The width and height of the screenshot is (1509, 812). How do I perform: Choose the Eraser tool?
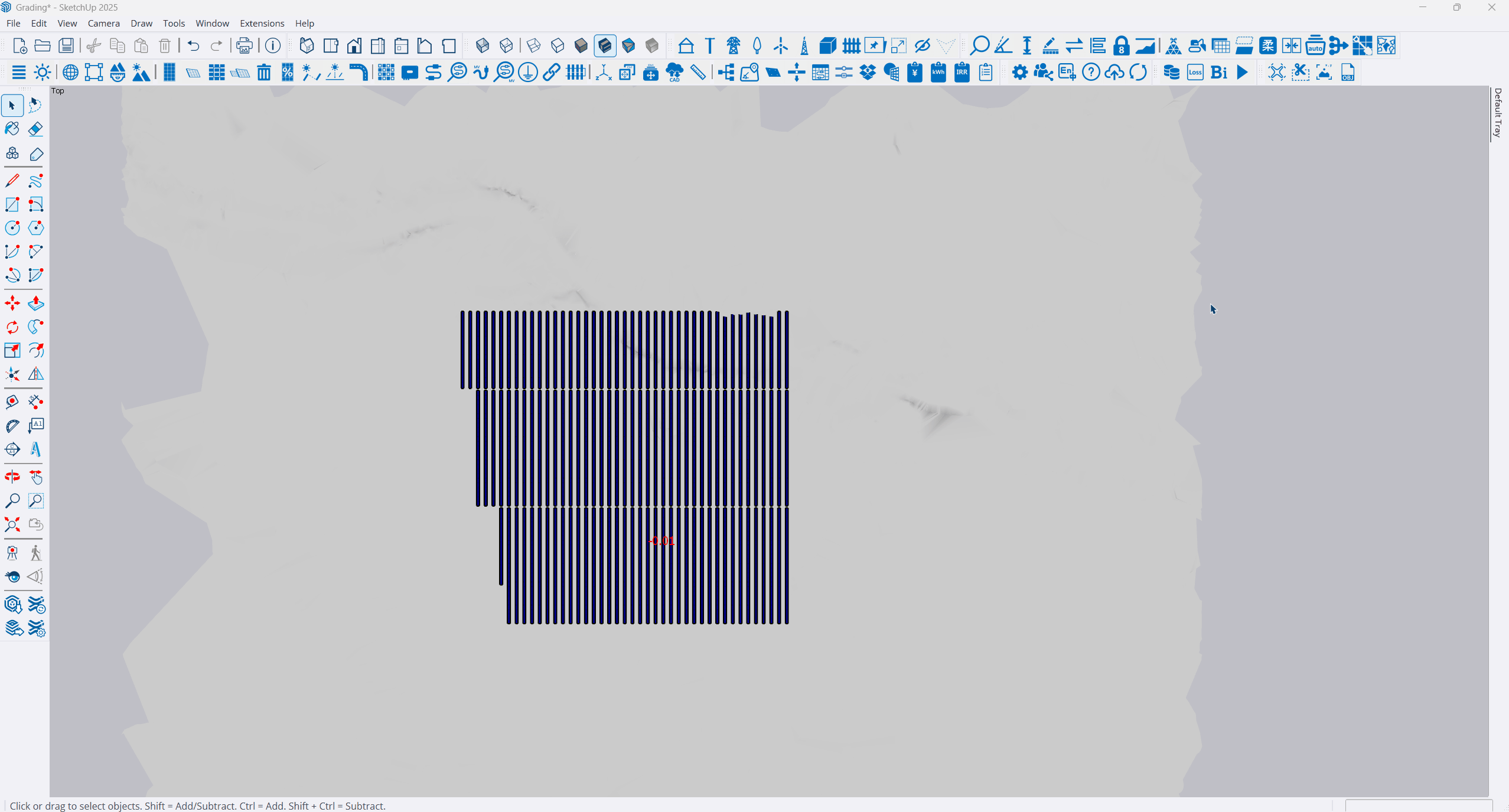coord(35,129)
